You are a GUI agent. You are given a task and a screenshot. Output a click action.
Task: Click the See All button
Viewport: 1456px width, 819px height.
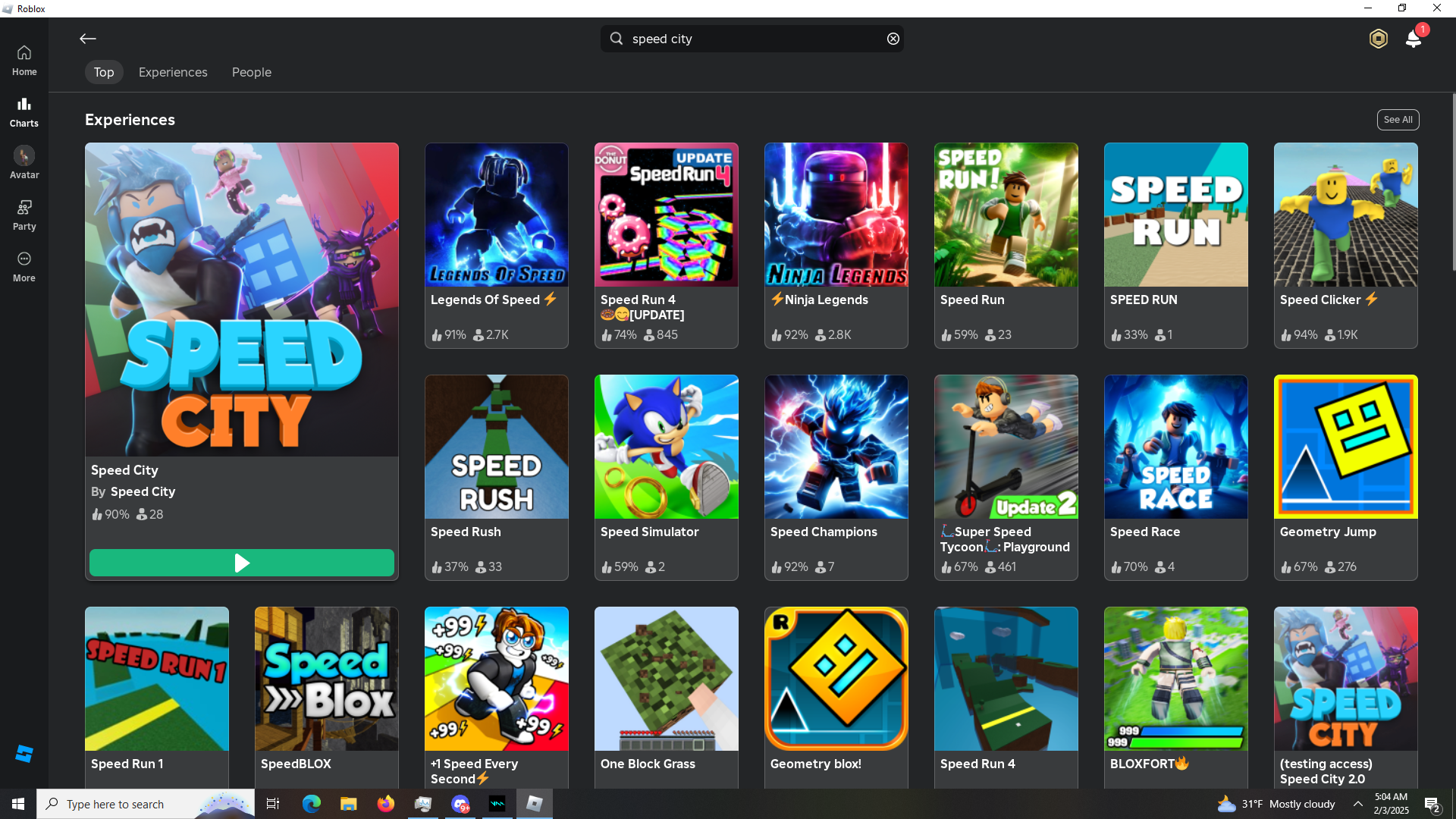(1398, 120)
